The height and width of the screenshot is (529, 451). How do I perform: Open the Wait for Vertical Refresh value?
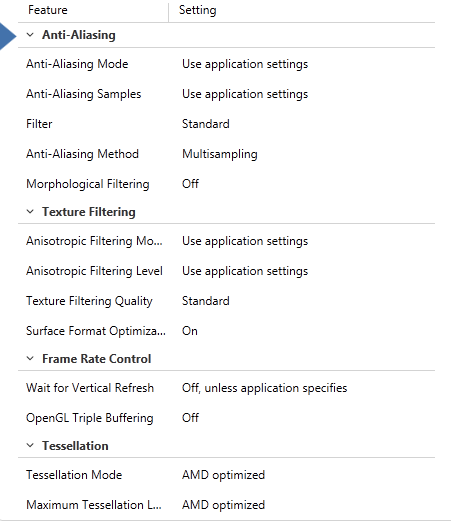point(264,388)
